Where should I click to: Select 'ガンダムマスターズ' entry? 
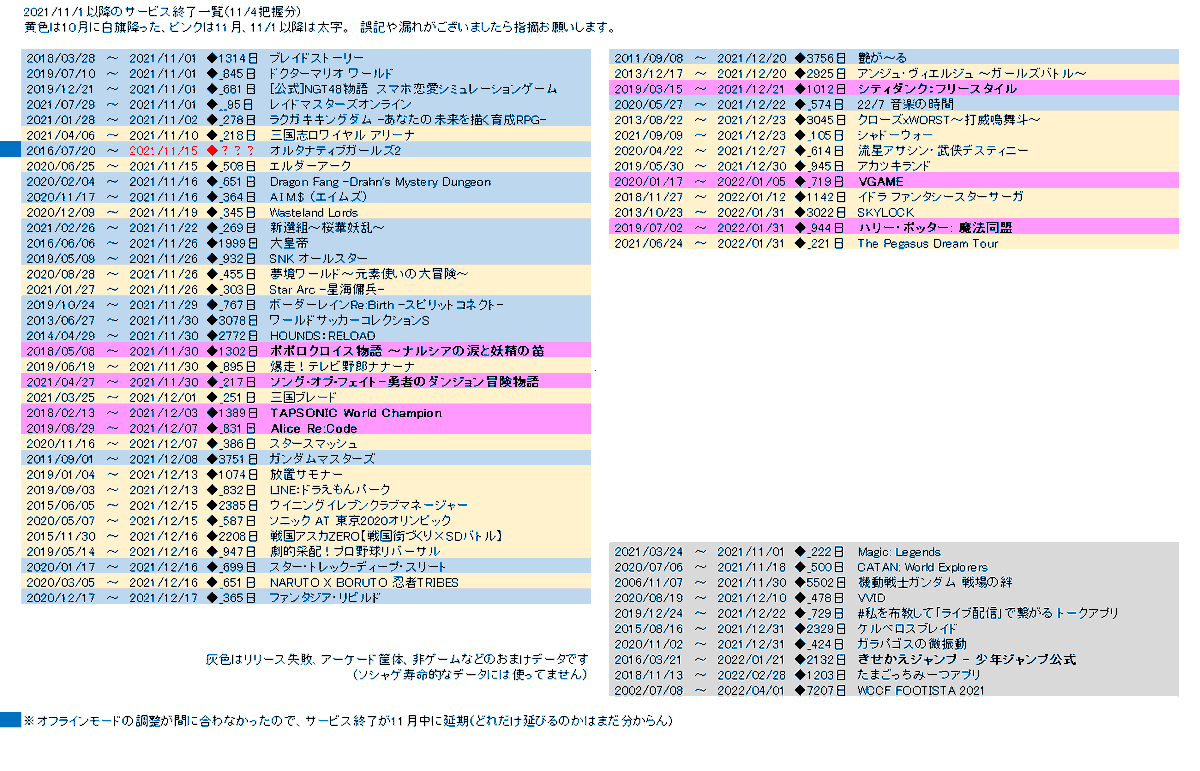pos(322,459)
